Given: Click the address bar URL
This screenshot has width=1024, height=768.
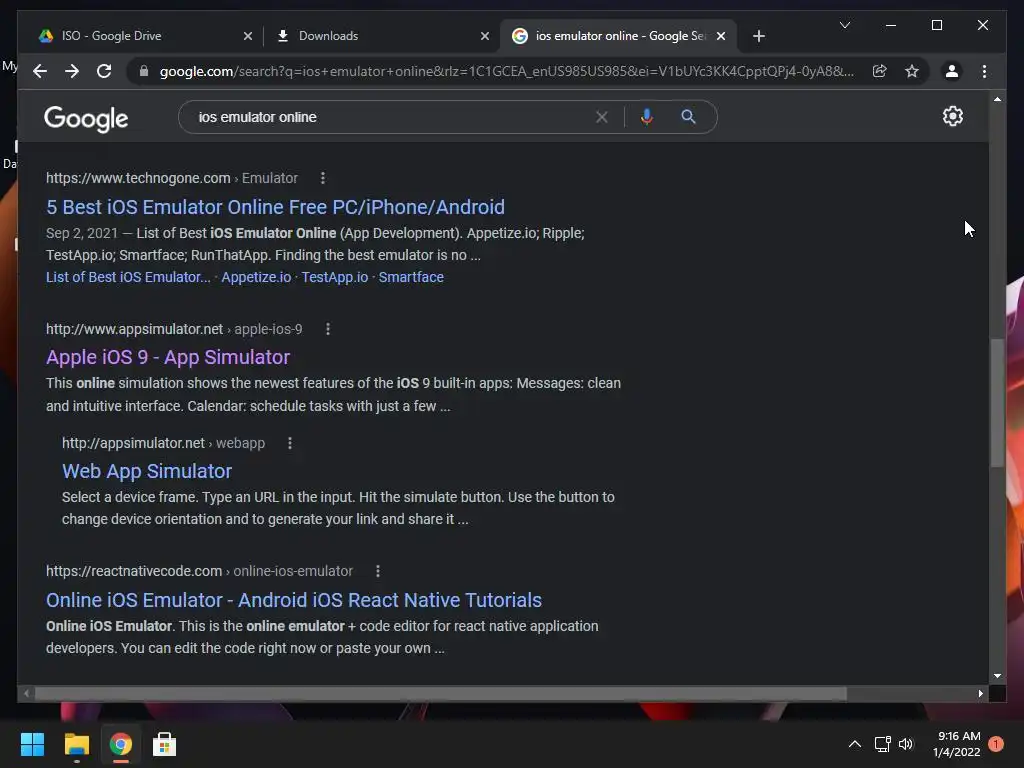Looking at the screenshot, I should [x=507, y=71].
